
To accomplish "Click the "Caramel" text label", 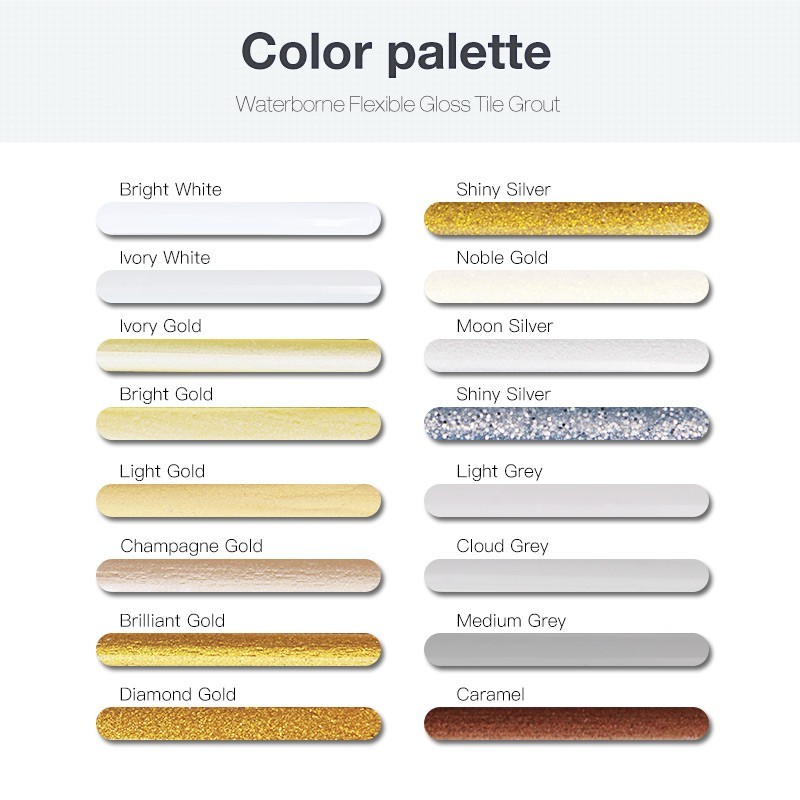I will (x=490, y=694).
